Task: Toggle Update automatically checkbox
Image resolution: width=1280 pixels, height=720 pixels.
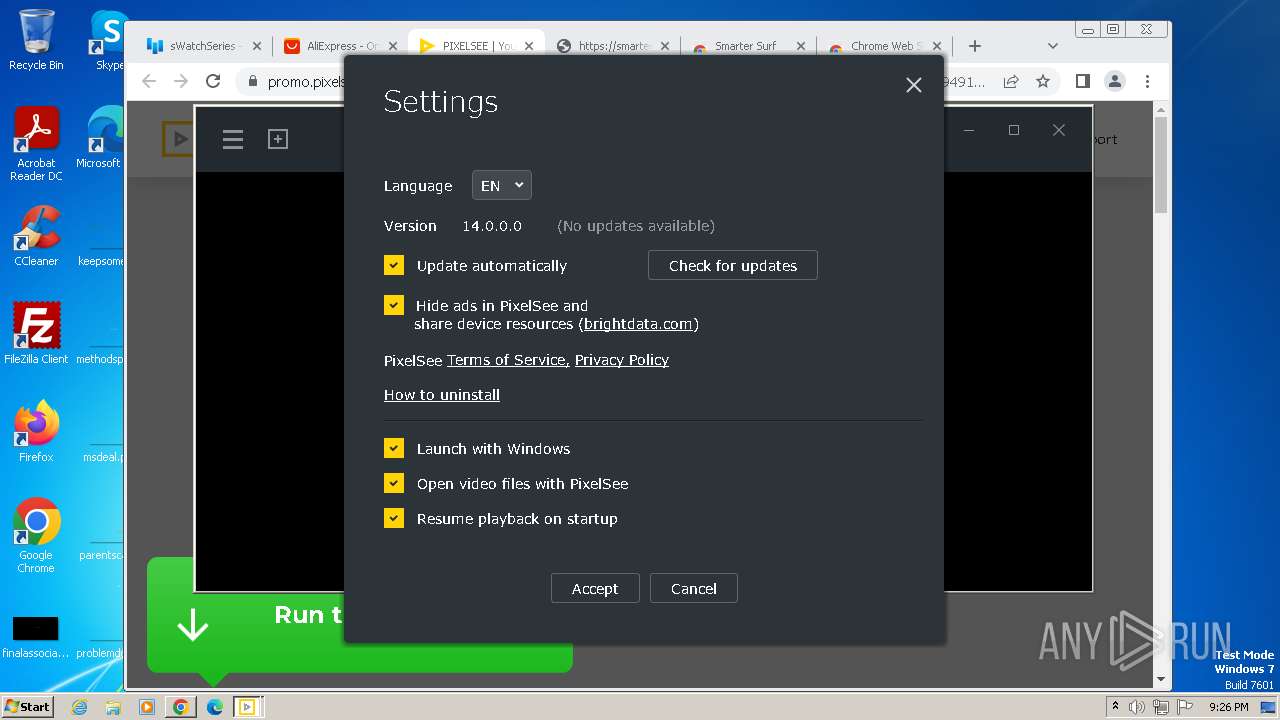Action: point(394,265)
